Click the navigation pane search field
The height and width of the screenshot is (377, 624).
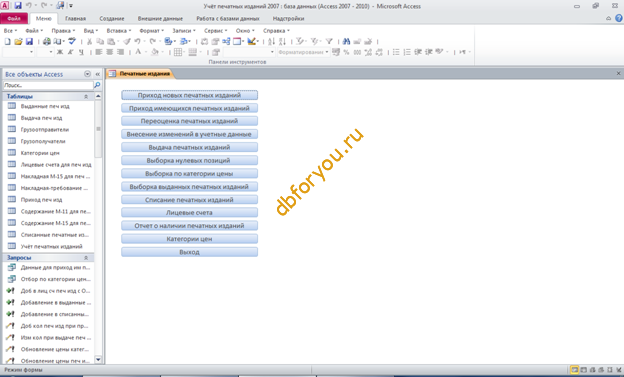(48, 85)
